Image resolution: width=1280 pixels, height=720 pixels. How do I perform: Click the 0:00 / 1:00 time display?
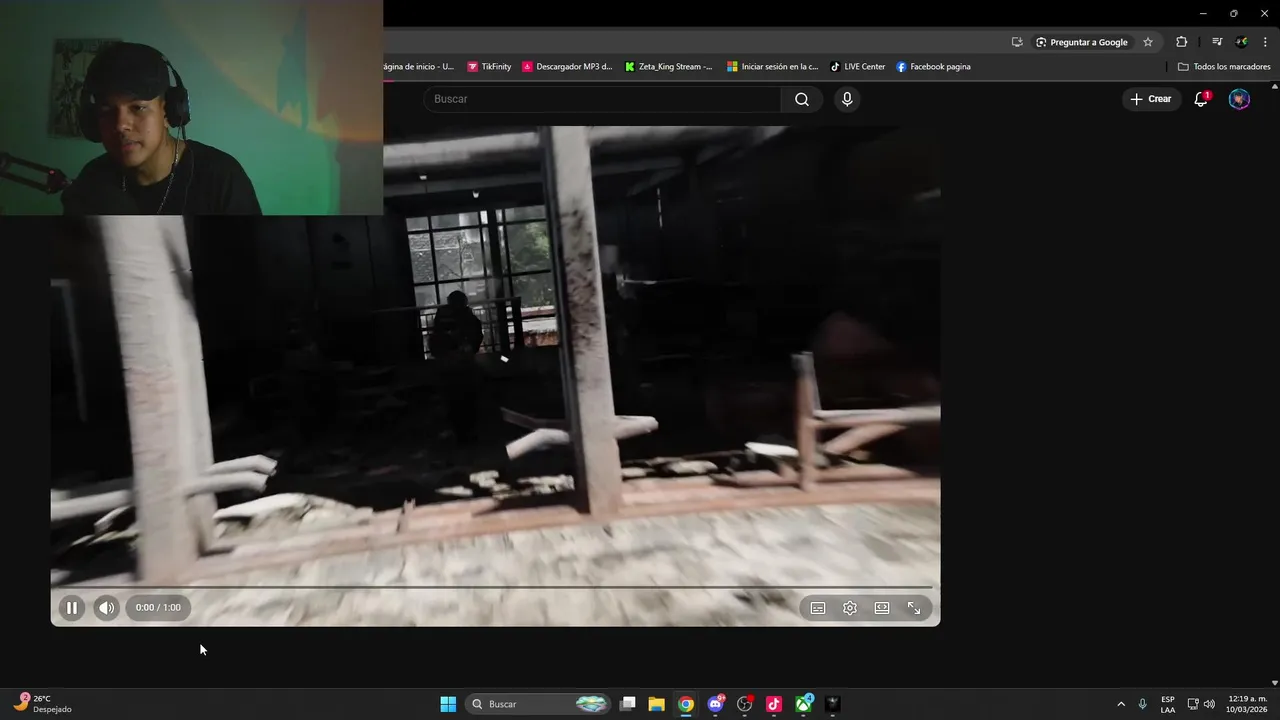pyautogui.click(x=158, y=608)
